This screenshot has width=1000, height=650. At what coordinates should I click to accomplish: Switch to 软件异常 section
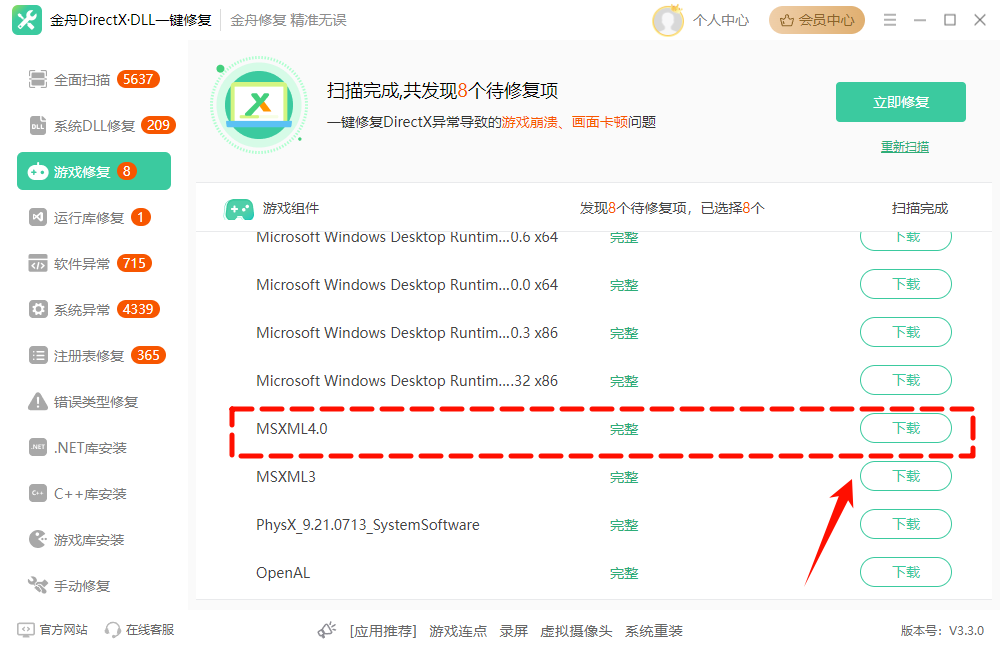tap(94, 263)
